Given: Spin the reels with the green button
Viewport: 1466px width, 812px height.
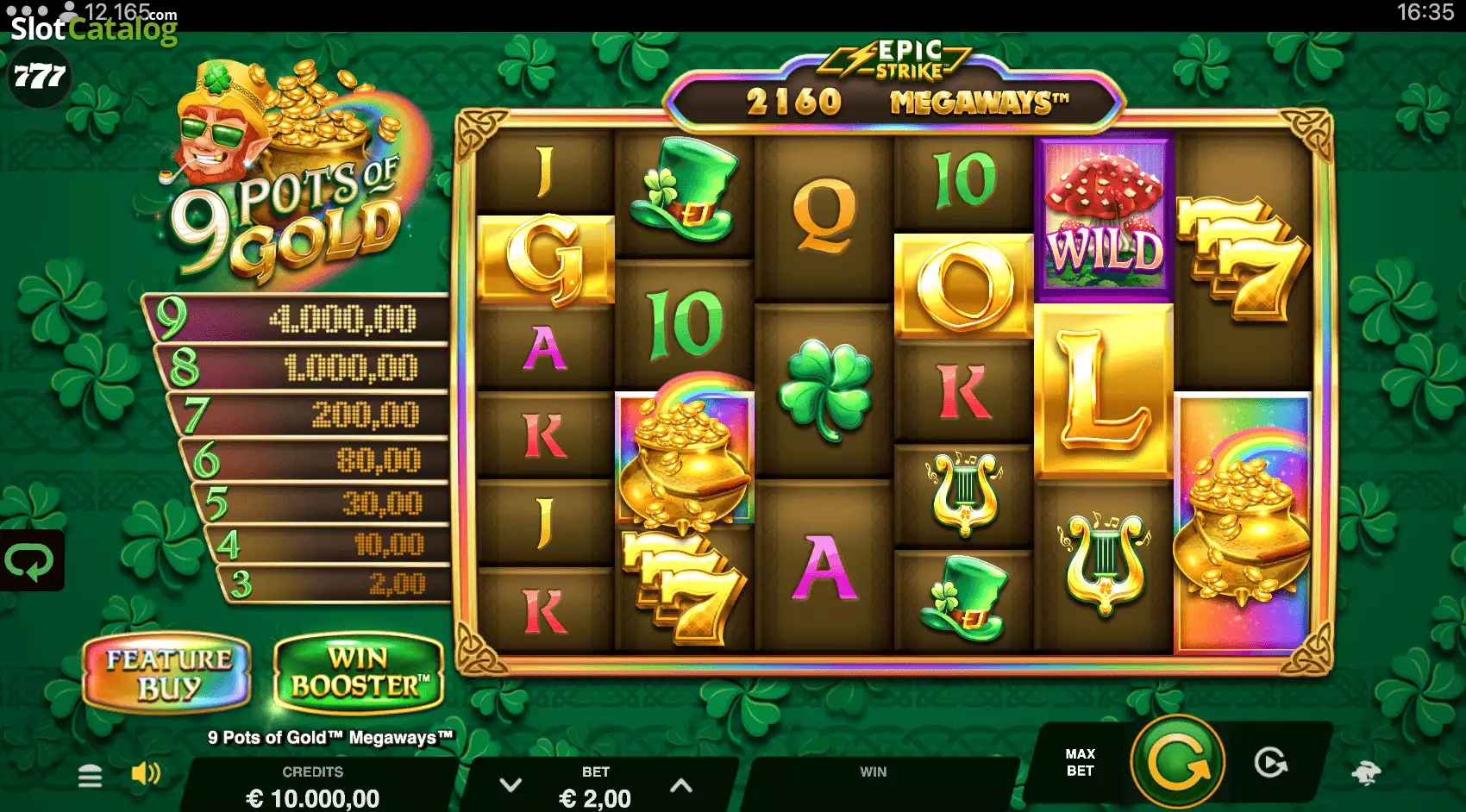Looking at the screenshot, I should 1178,762.
